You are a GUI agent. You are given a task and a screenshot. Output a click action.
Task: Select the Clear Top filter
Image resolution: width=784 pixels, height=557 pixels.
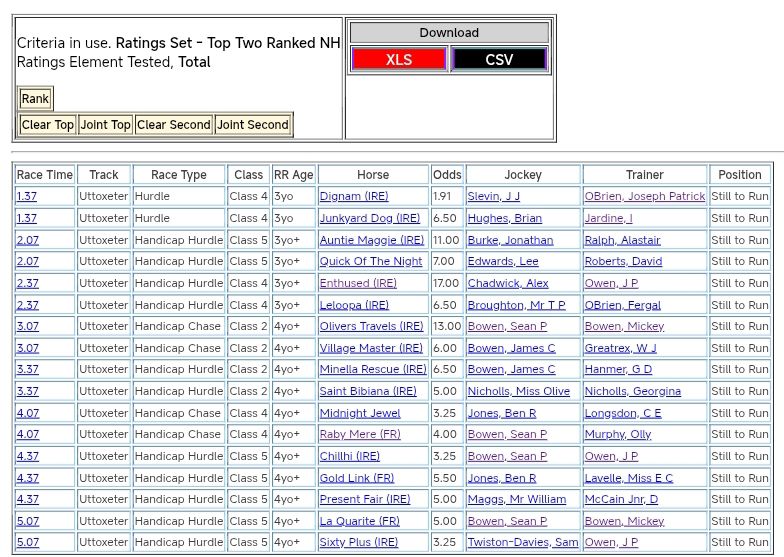point(47,125)
